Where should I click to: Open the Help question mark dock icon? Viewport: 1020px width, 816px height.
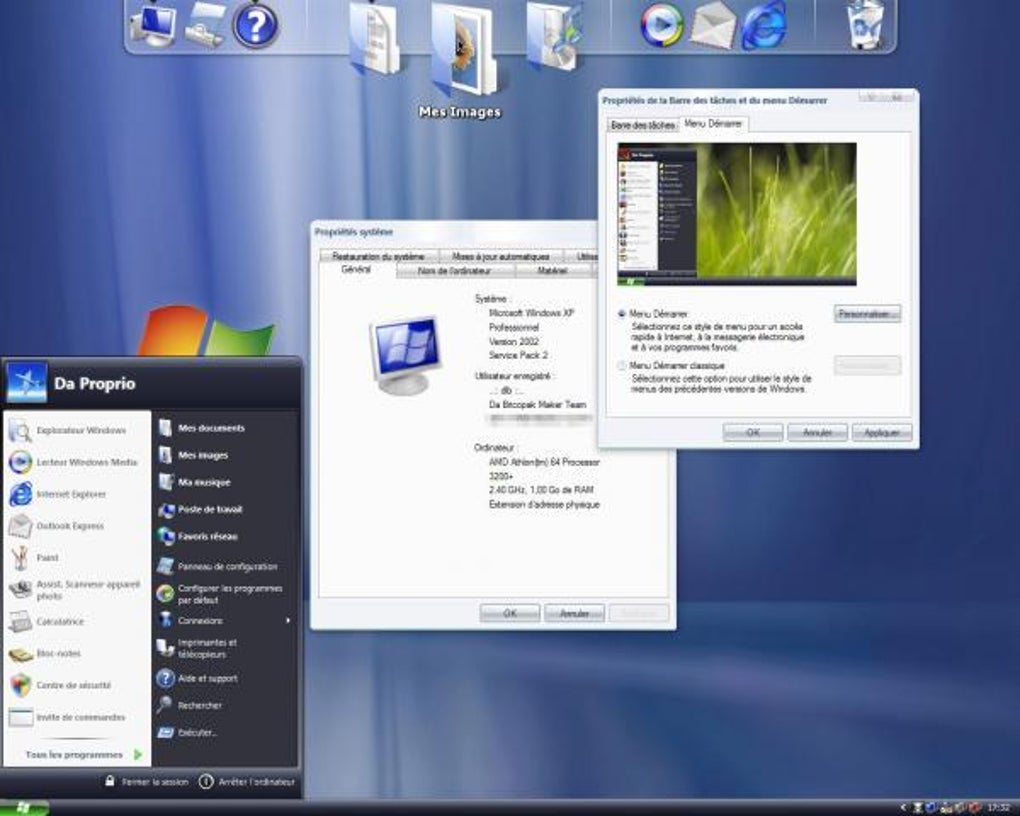coord(255,25)
